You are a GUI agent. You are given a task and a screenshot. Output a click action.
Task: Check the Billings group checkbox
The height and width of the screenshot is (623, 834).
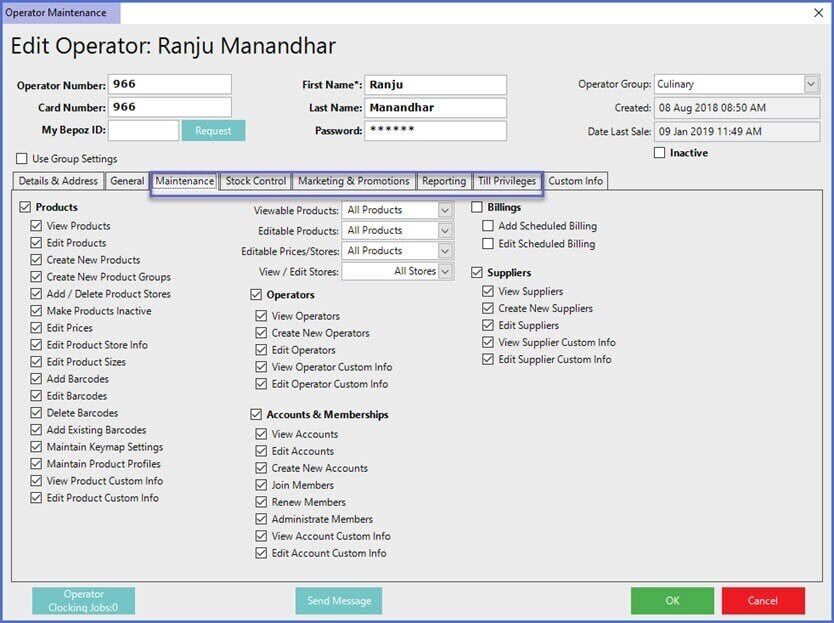click(x=478, y=207)
